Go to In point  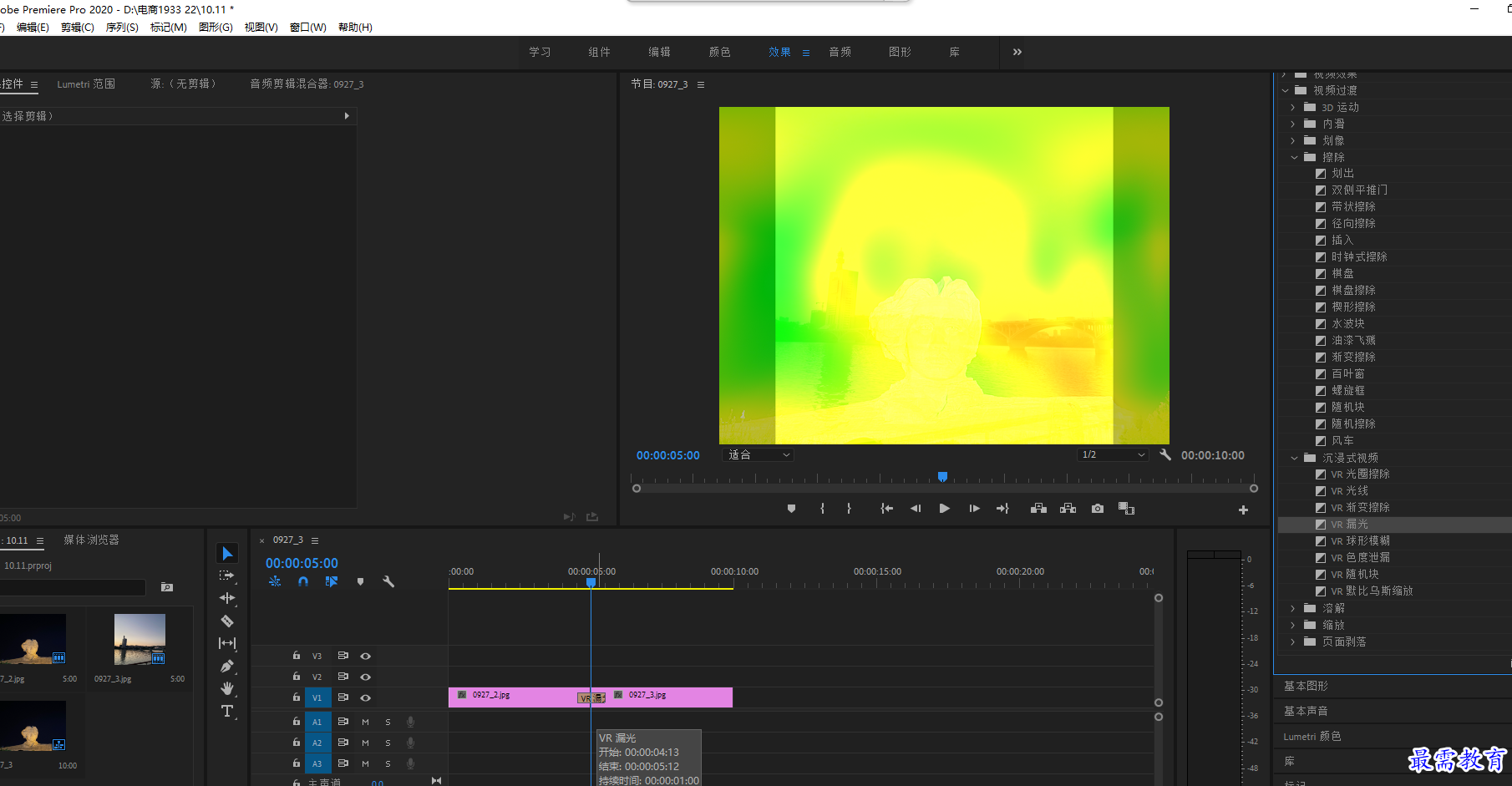tap(887, 509)
